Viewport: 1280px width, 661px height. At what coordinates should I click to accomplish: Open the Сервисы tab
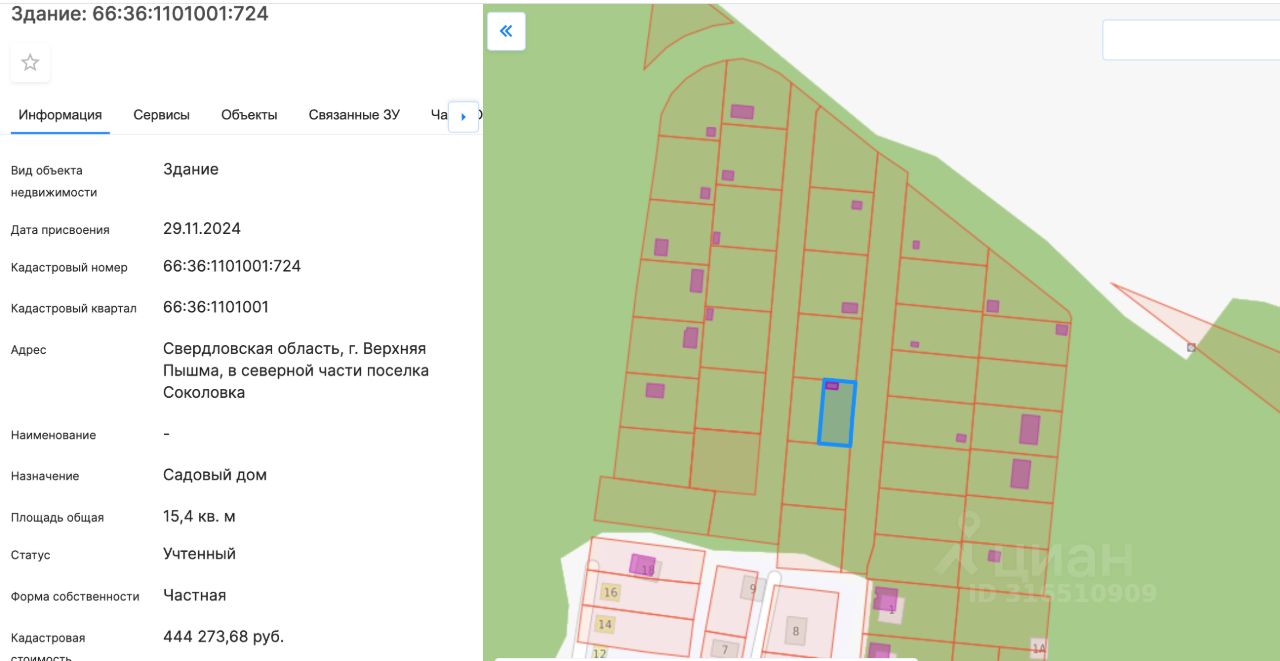pos(162,115)
